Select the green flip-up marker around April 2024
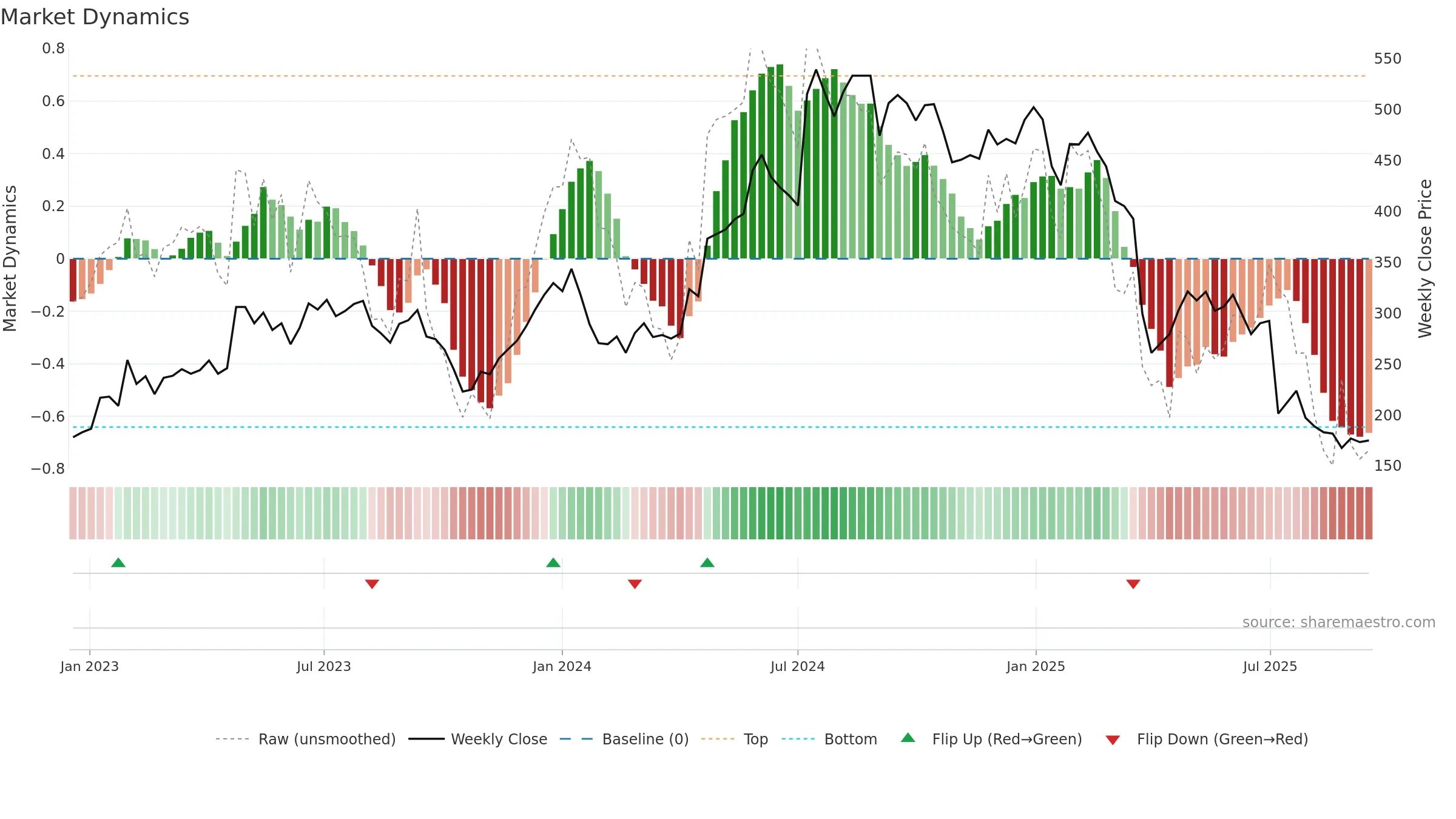The height and width of the screenshot is (819, 1456). tap(707, 563)
